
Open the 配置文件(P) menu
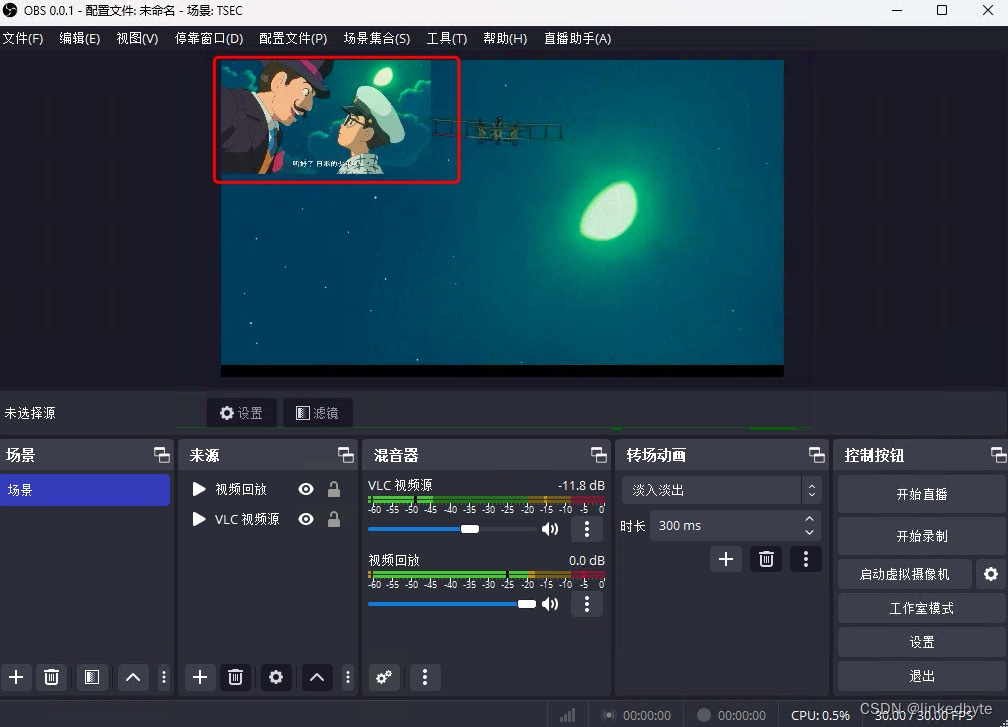(x=293, y=39)
